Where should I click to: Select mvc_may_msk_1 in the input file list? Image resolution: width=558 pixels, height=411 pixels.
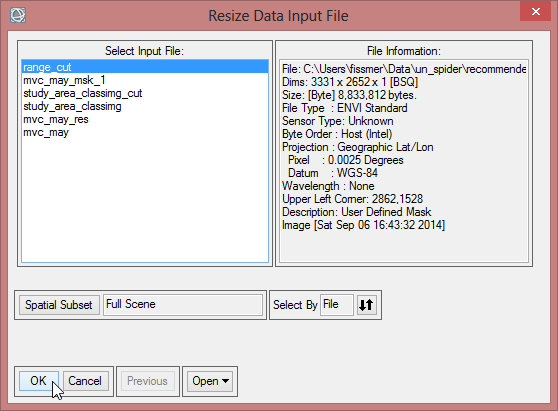coord(145,80)
